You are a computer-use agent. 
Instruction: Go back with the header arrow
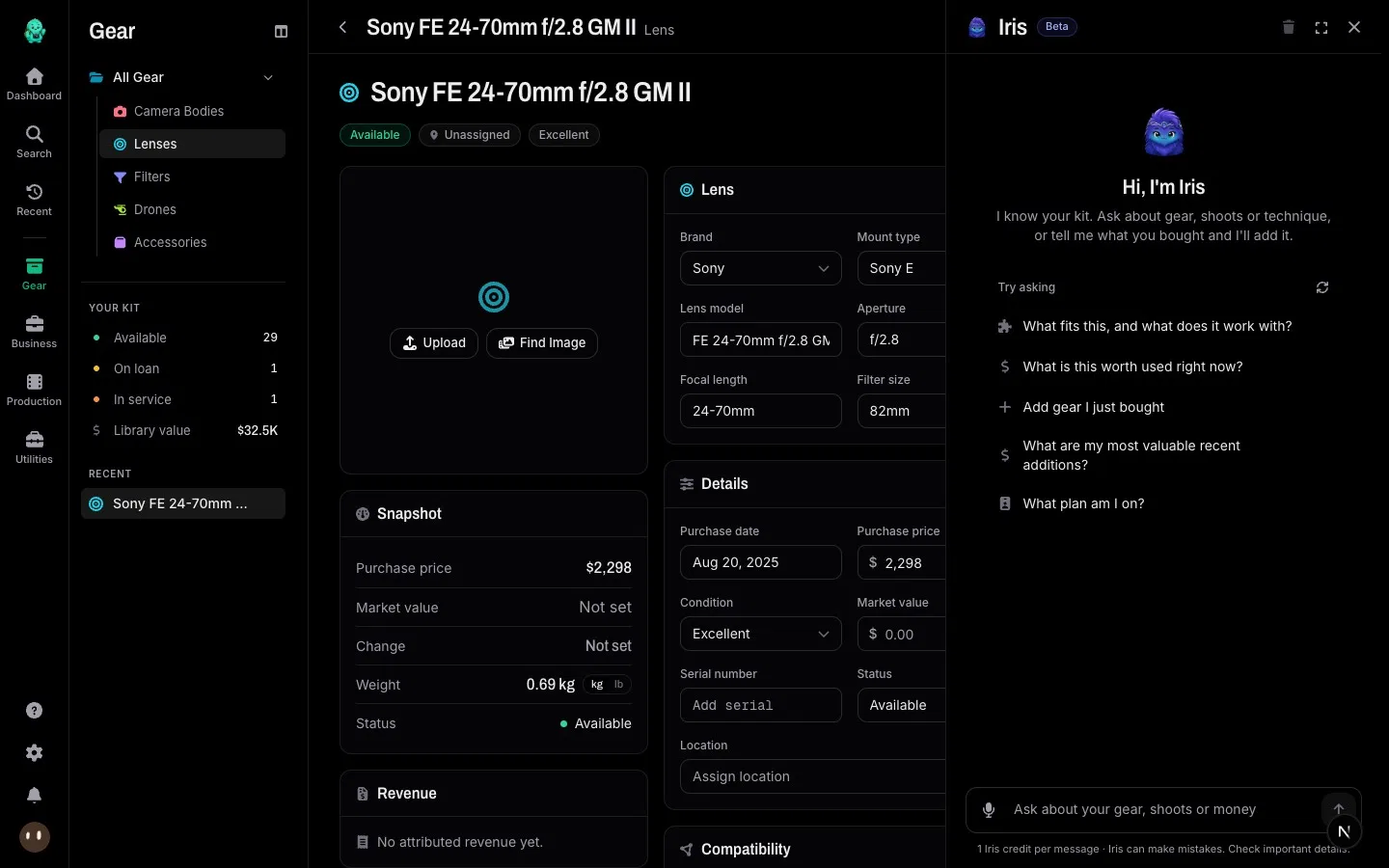pos(342,28)
